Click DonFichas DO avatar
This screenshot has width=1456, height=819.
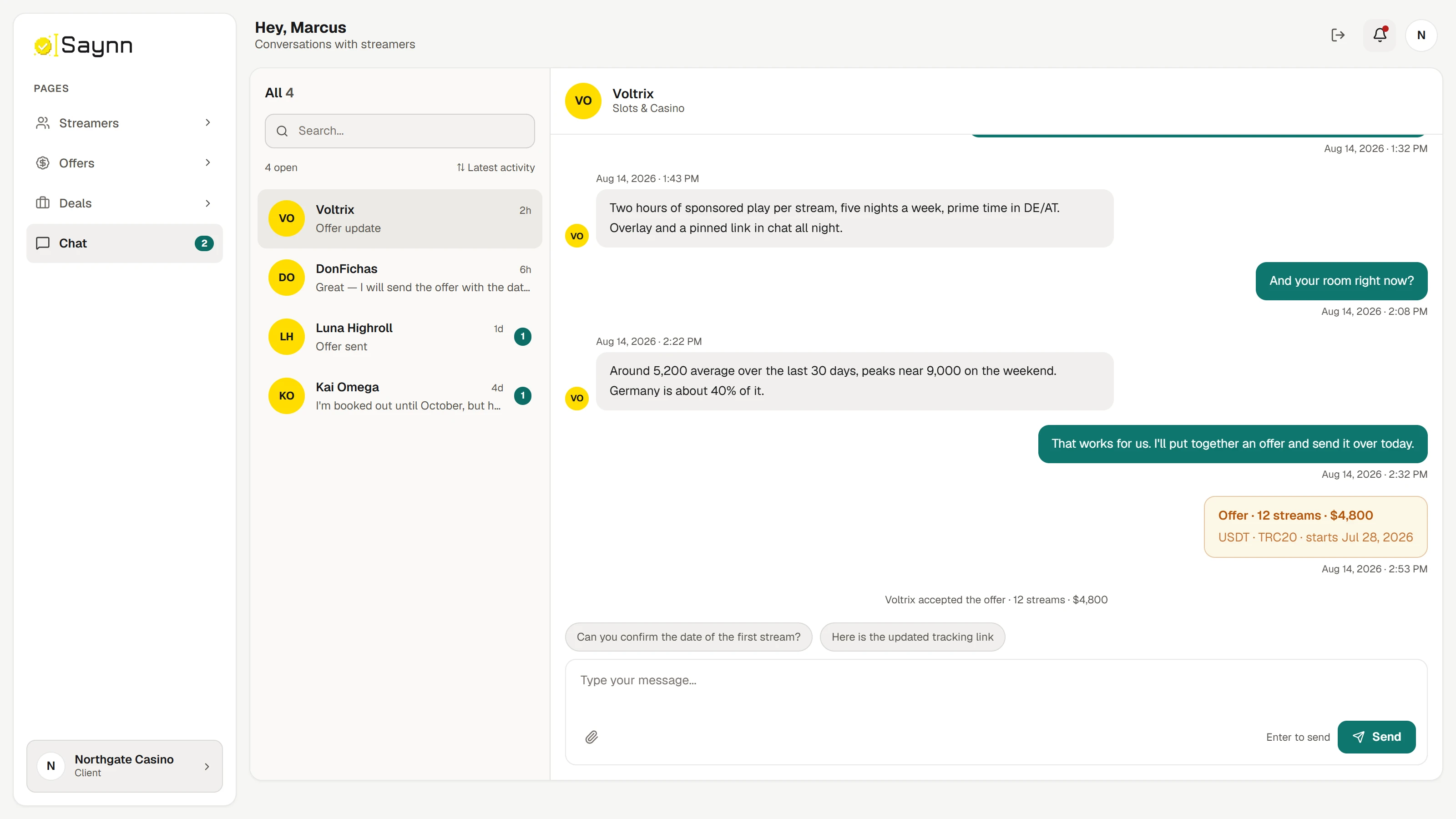coord(287,278)
